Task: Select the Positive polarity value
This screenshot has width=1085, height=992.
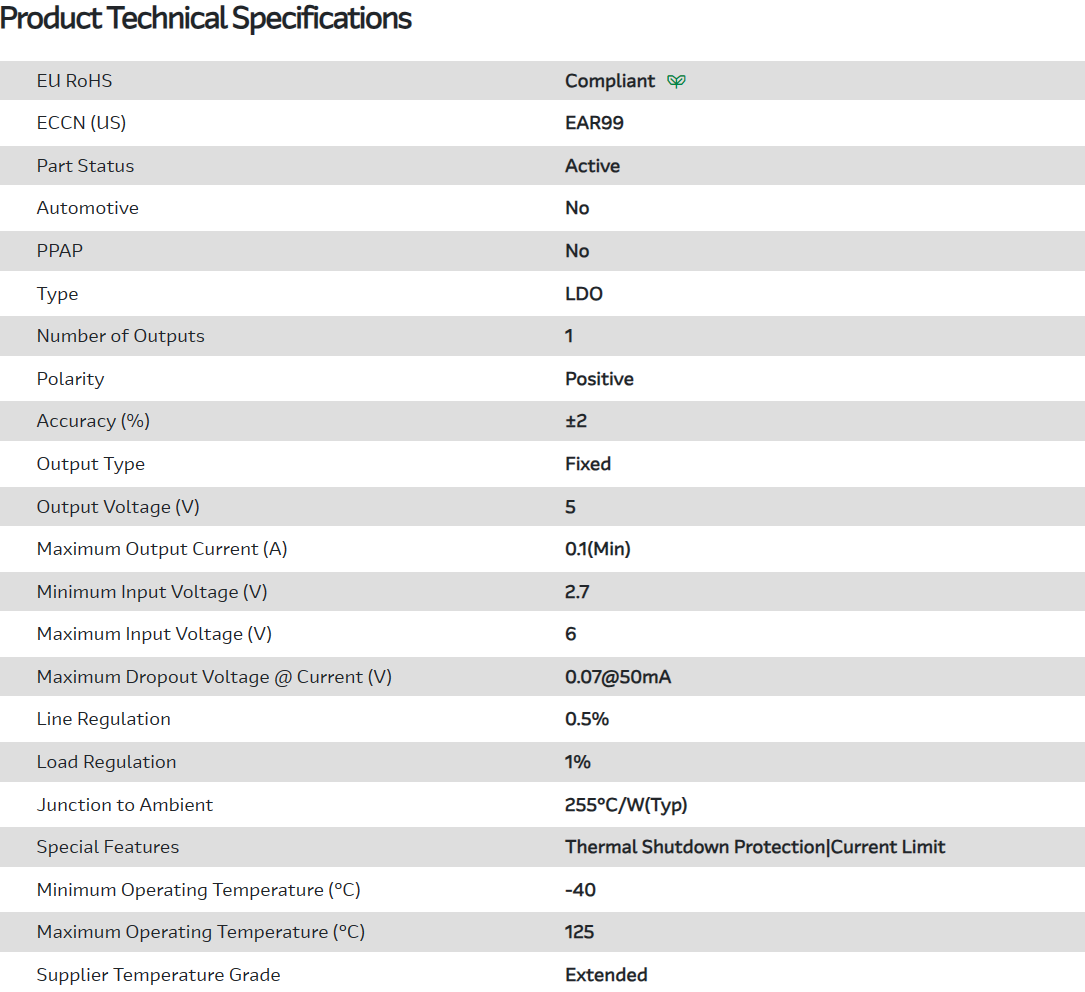Action: (599, 379)
